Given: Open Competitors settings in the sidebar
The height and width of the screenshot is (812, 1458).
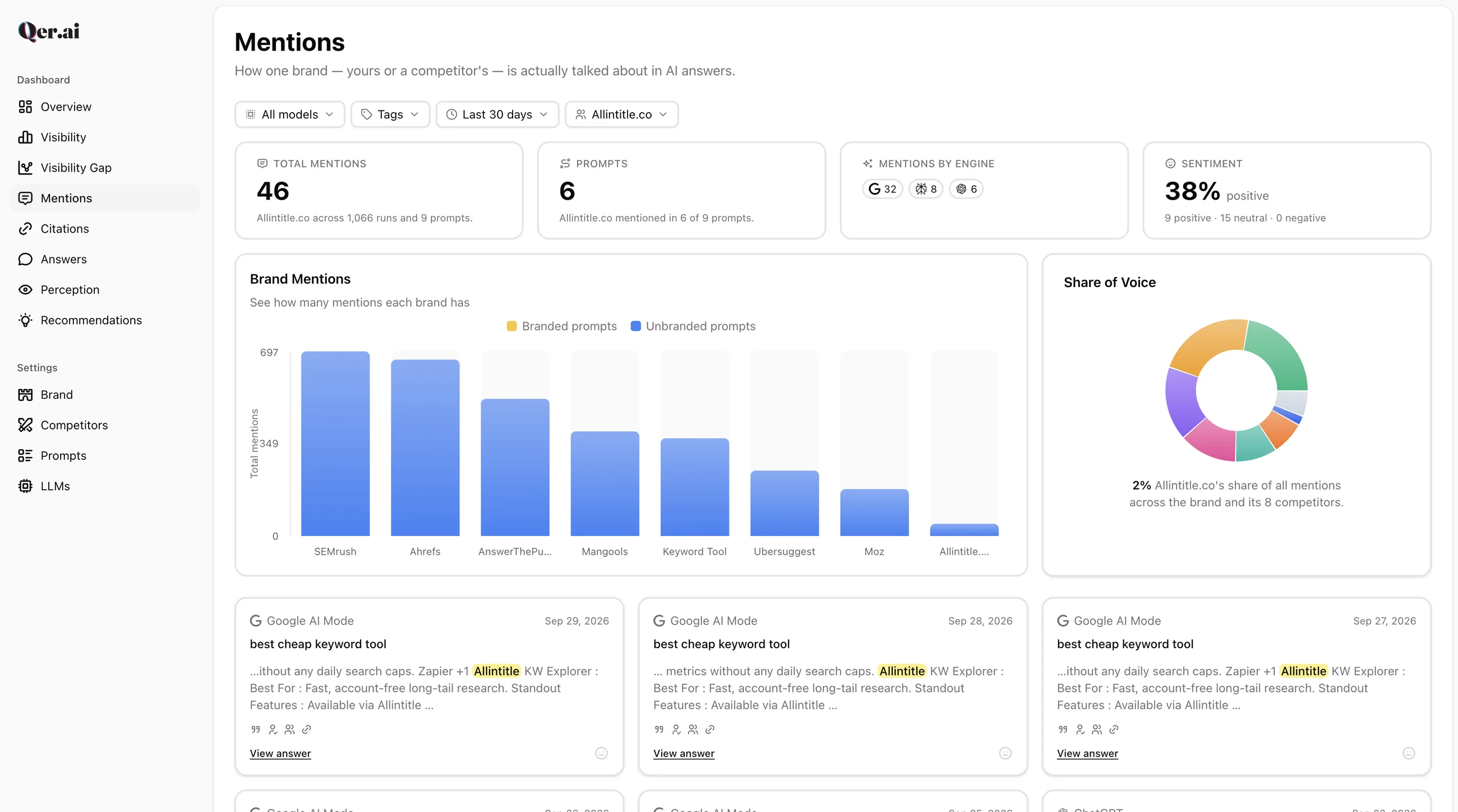Looking at the screenshot, I should pyautogui.click(x=105, y=426).
